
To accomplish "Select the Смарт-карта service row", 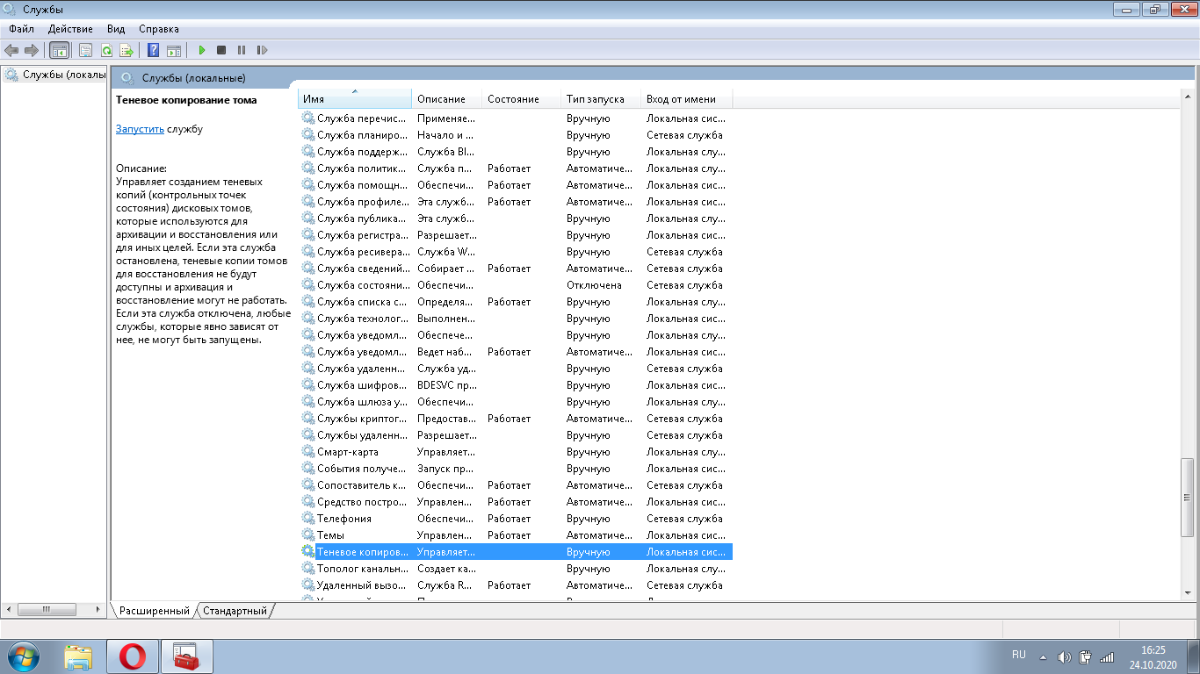I will [x=348, y=452].
